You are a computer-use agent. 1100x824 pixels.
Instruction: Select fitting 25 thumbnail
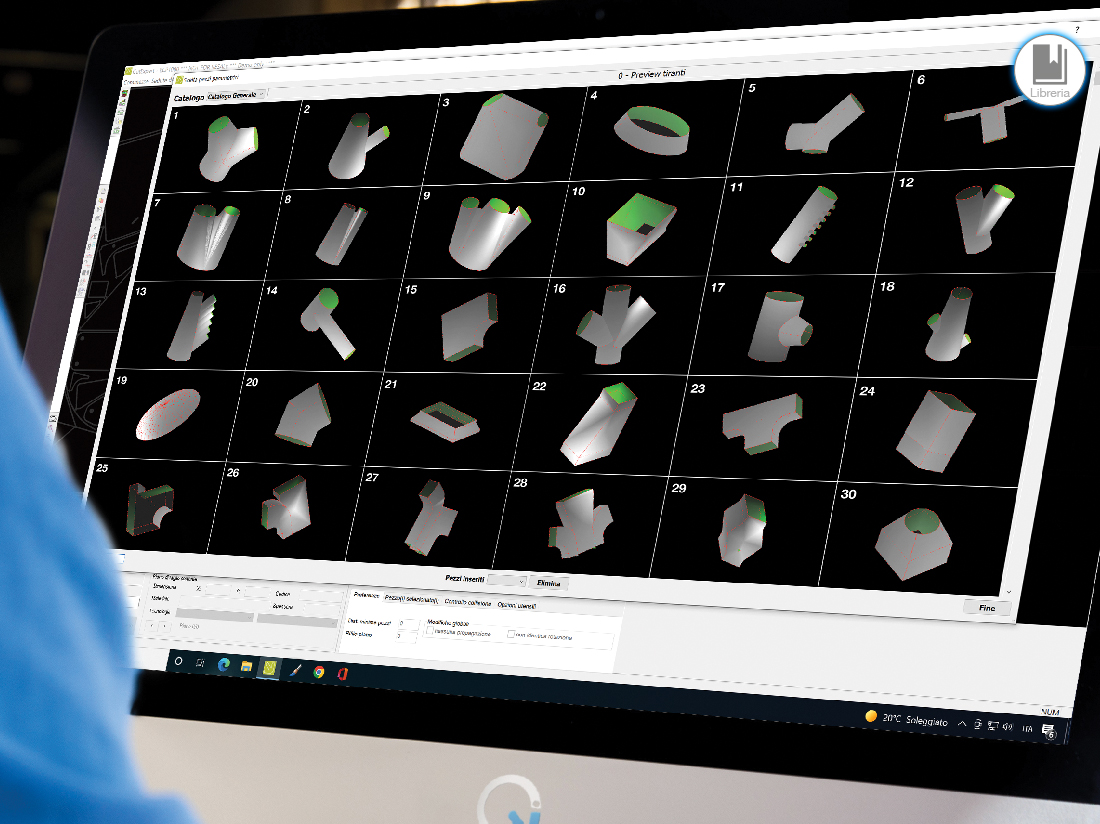click(x=150, y=507)
